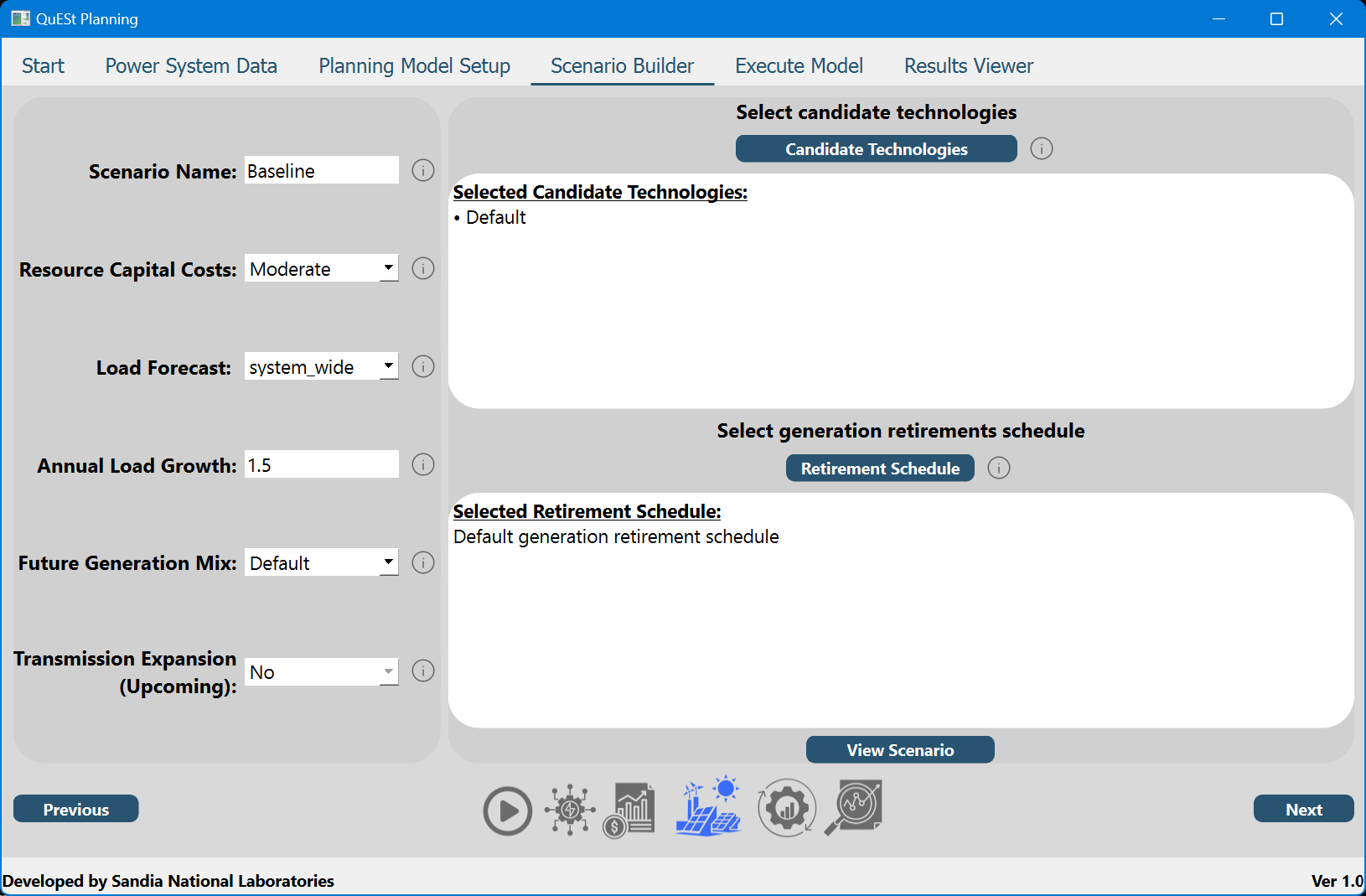1366x896 pixels.
Task: Close the QuESt Planning window
Action: tap(1336, 18)
